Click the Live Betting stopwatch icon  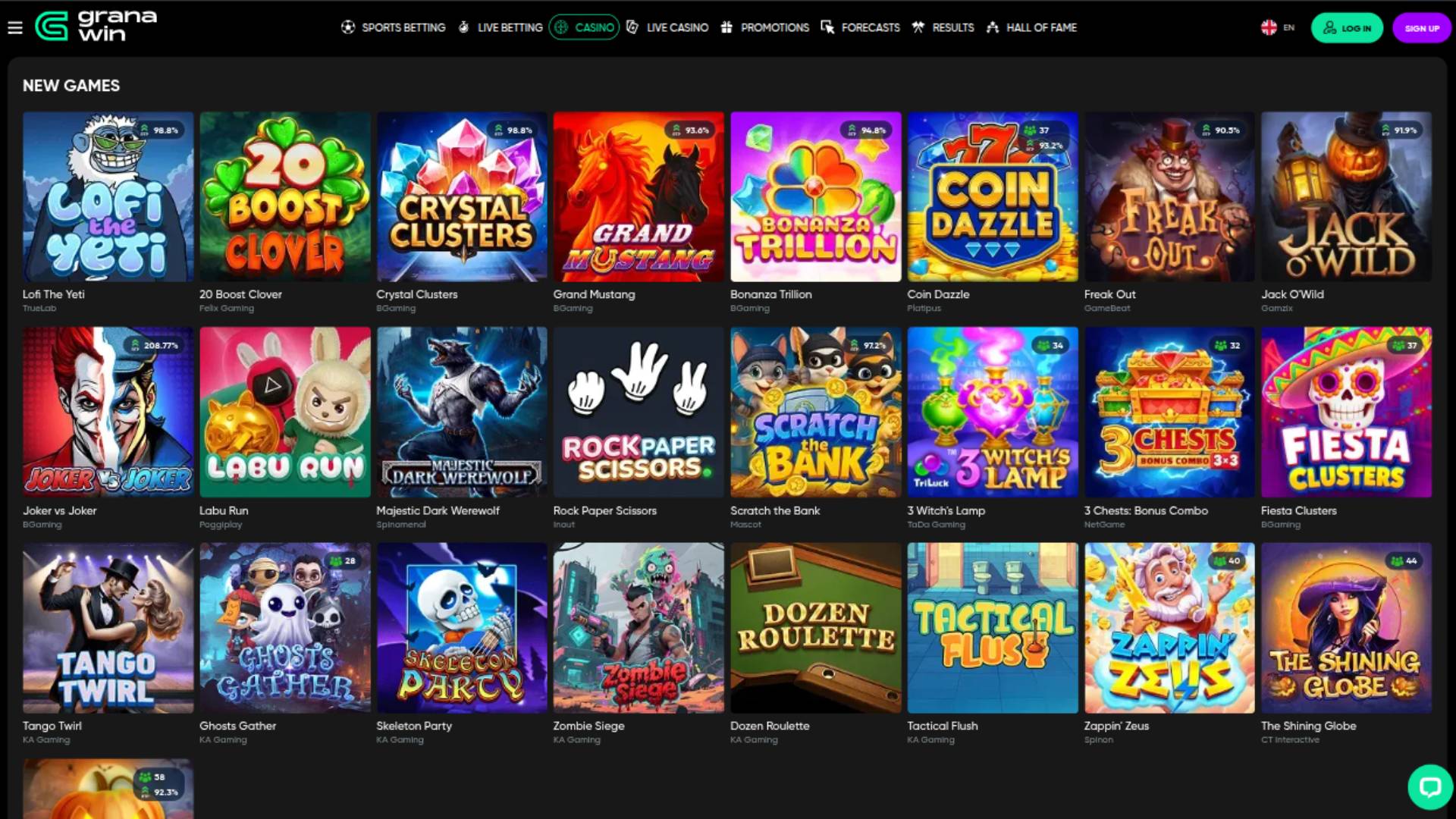(462, 27)
